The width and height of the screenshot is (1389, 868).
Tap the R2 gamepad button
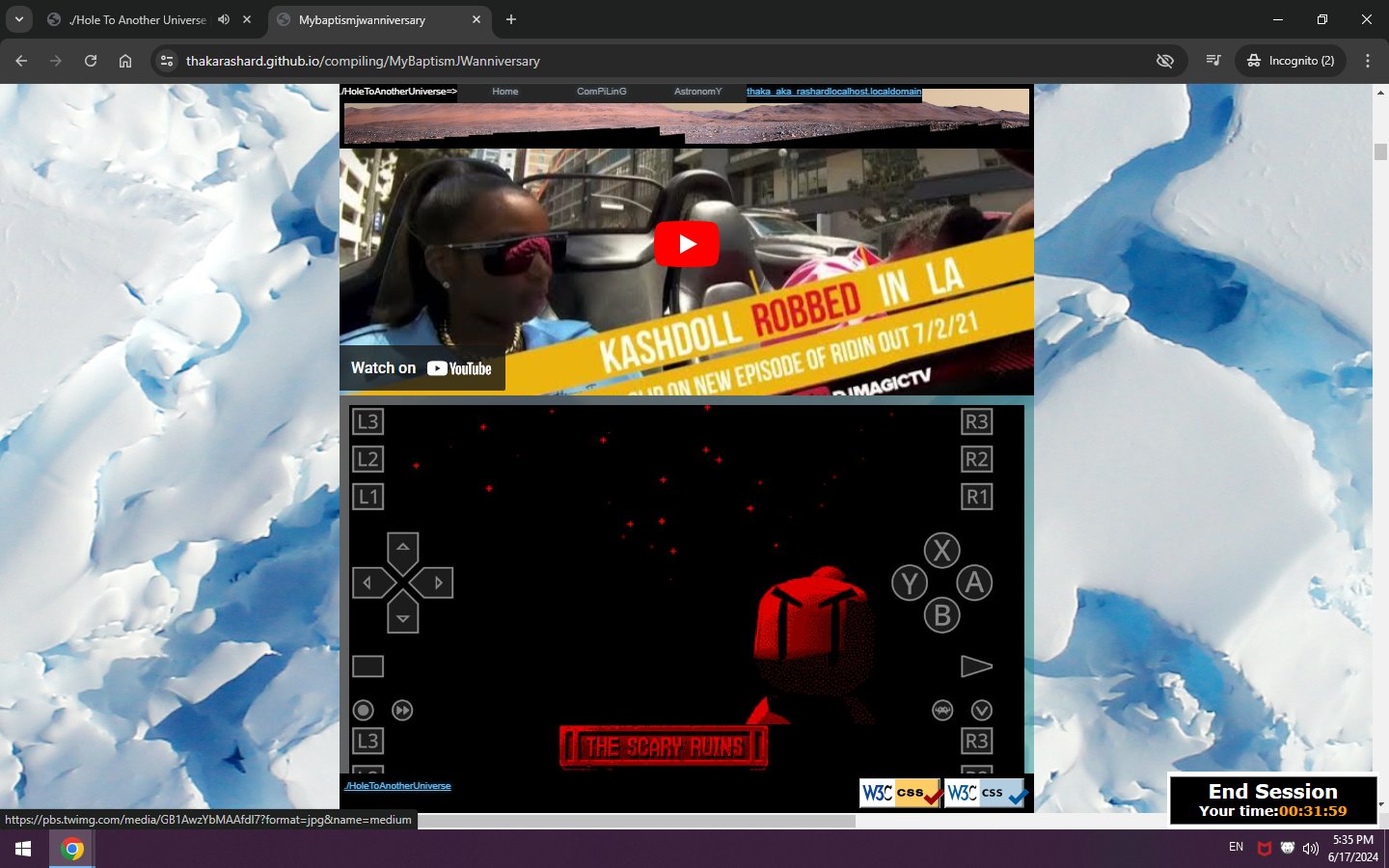click(x=977, y=459)
